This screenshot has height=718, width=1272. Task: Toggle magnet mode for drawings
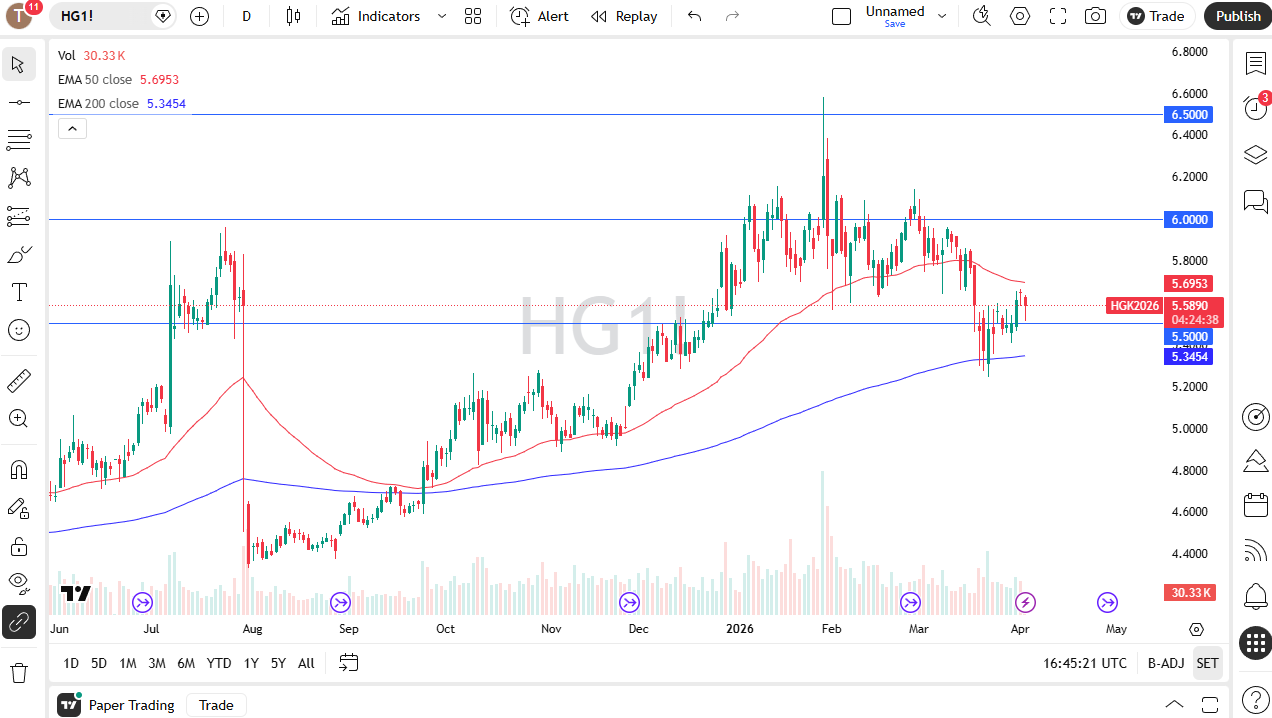click(x=18, y=470)
